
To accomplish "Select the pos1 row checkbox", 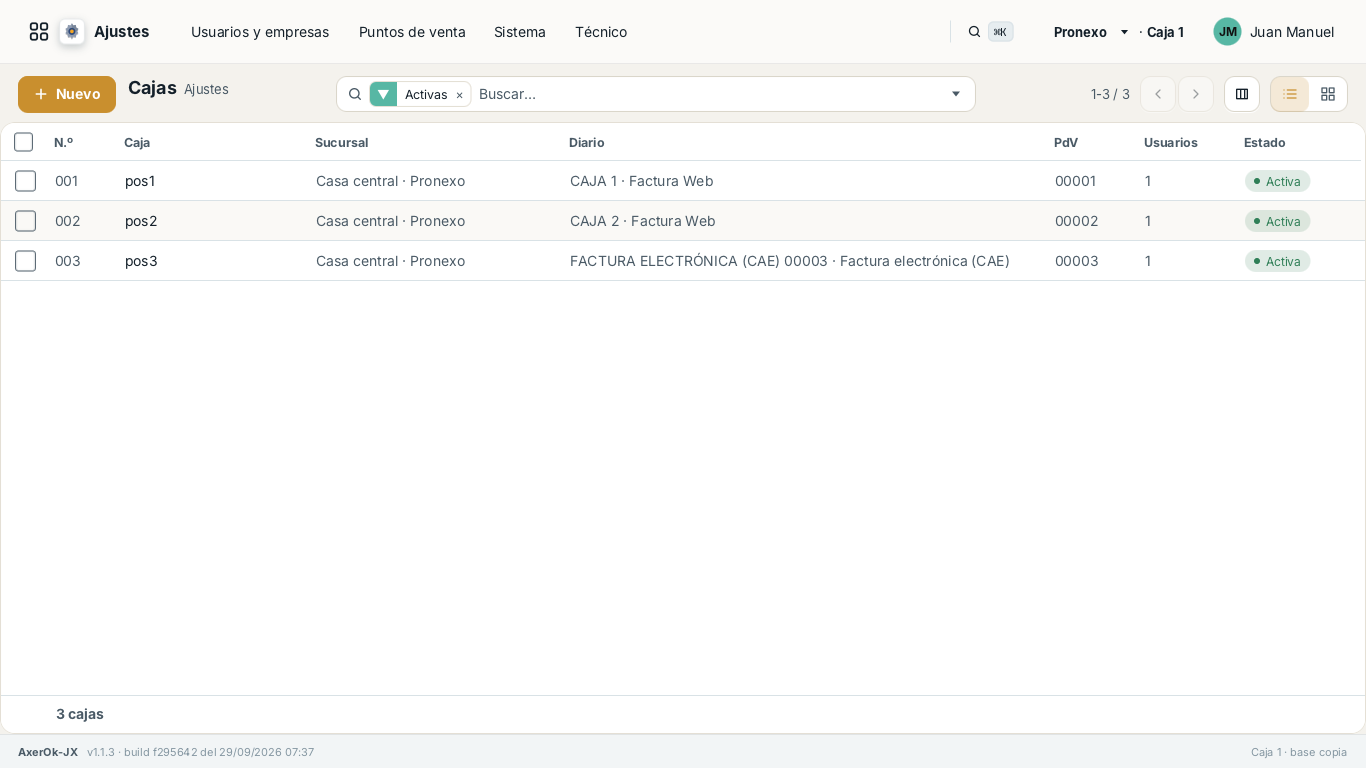I will click(26, 181).
